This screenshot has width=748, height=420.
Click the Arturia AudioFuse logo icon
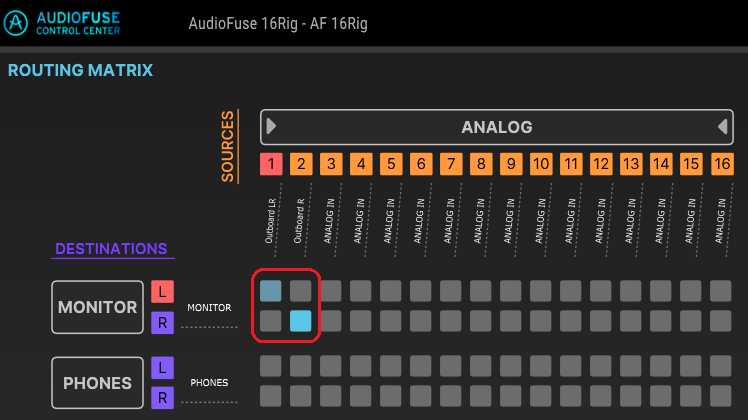pos(16,22)
